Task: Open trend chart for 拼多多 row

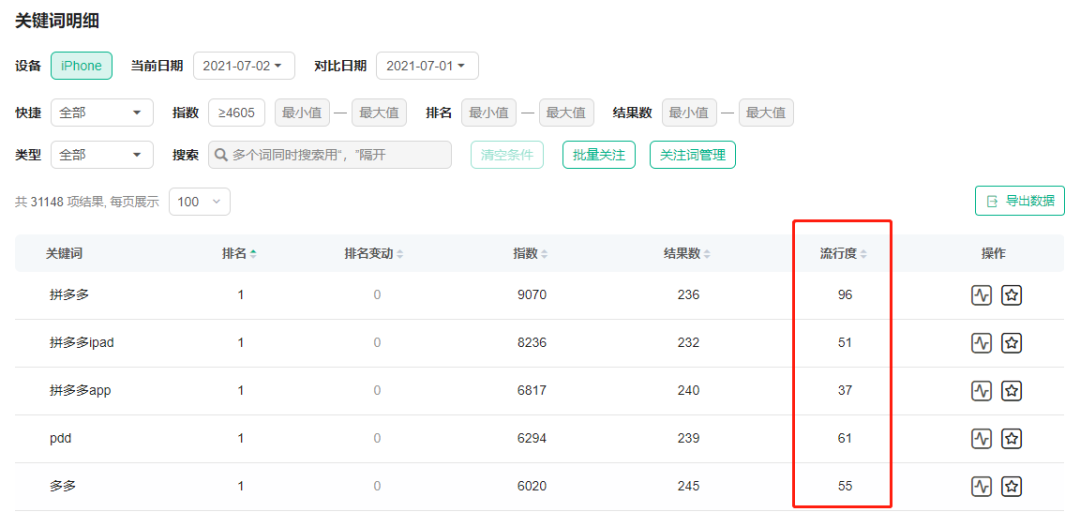Action: point(981,296)
